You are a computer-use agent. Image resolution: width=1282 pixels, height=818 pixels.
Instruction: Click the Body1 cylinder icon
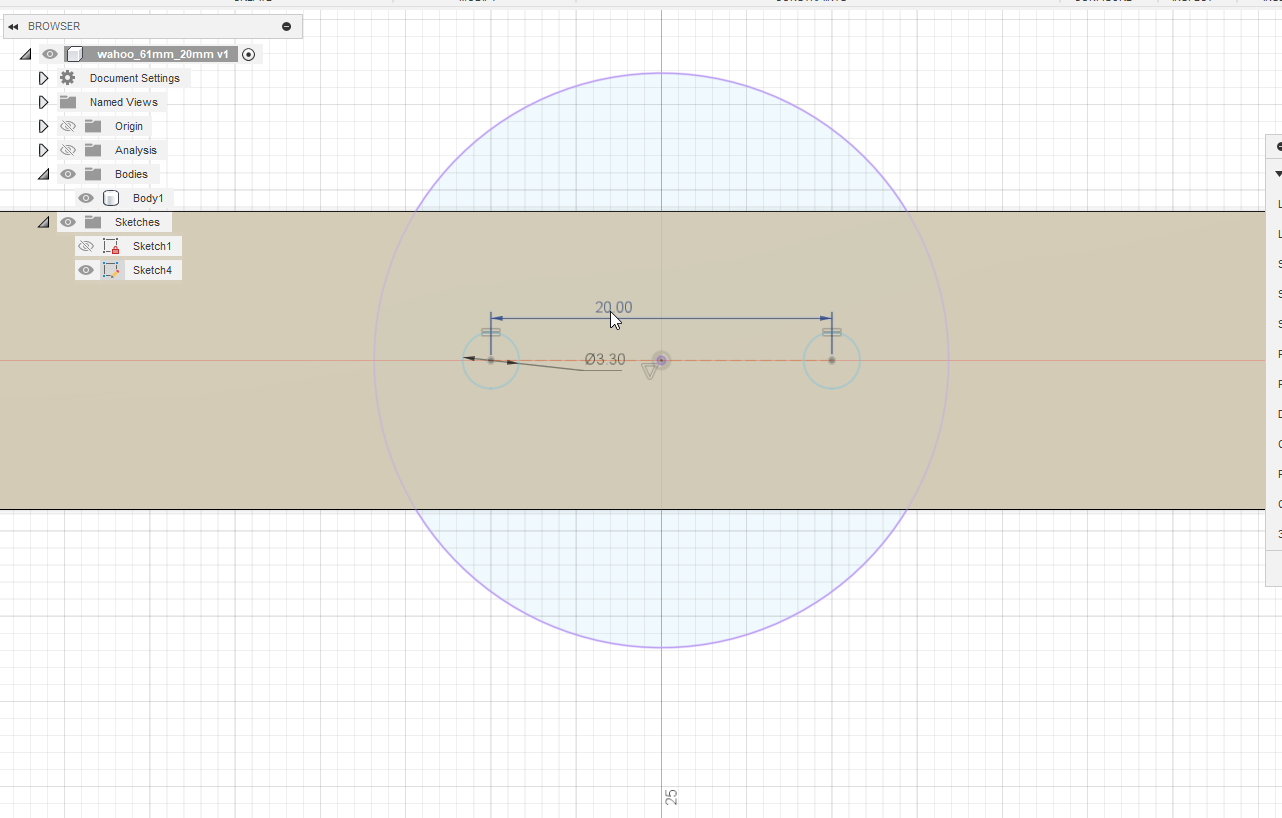click(111, 198)
